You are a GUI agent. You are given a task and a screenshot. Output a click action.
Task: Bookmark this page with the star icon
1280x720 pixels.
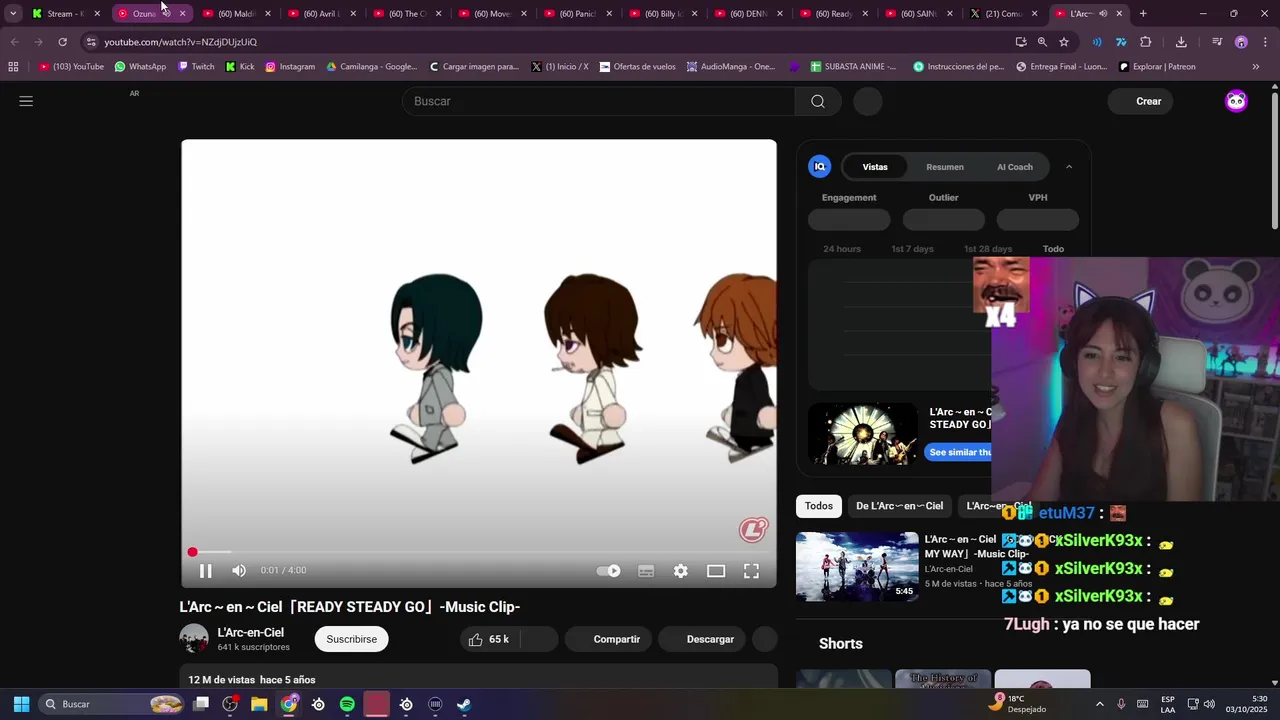(x=1064, y=42)
